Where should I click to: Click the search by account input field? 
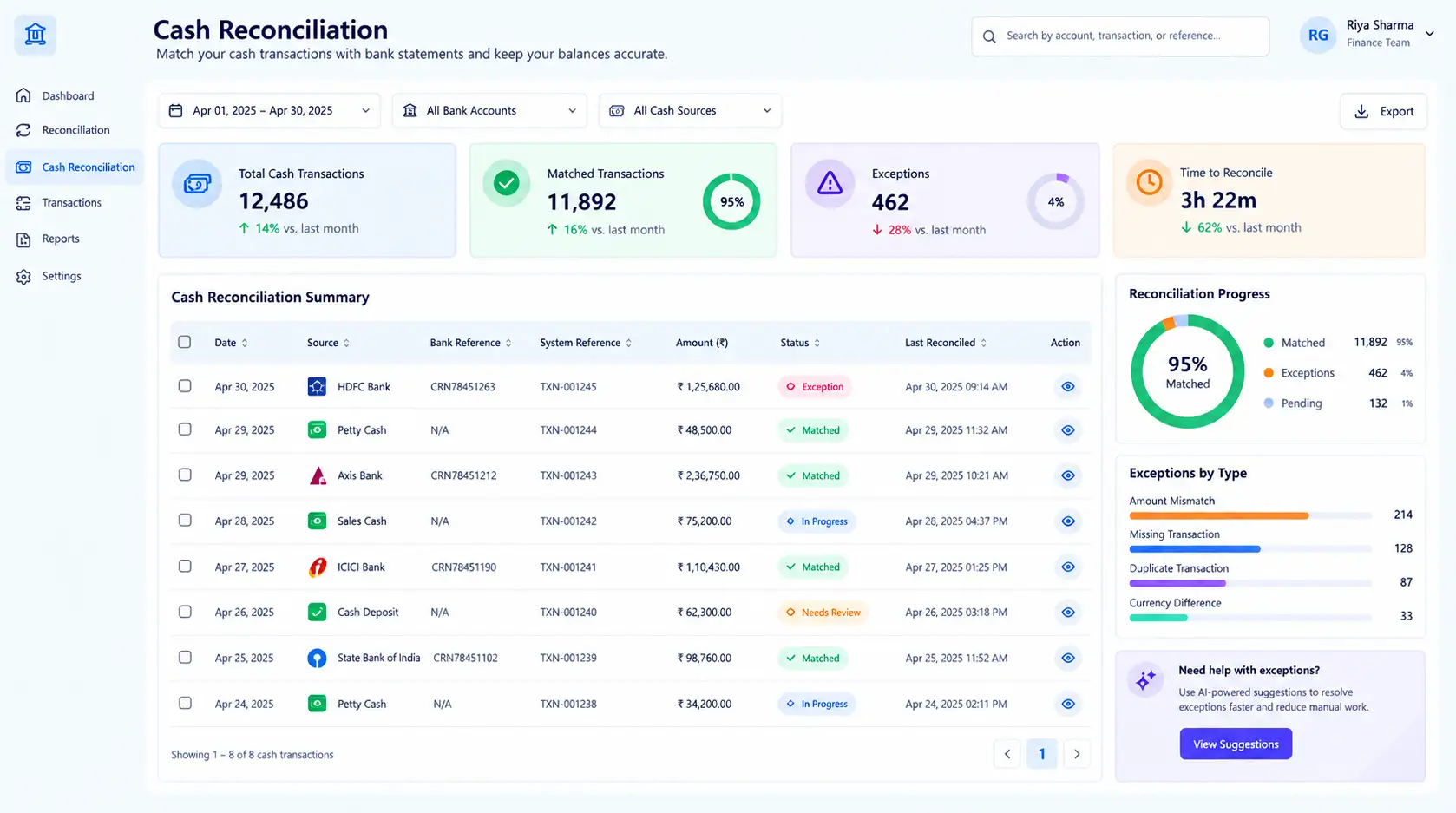click(1120, 36)
